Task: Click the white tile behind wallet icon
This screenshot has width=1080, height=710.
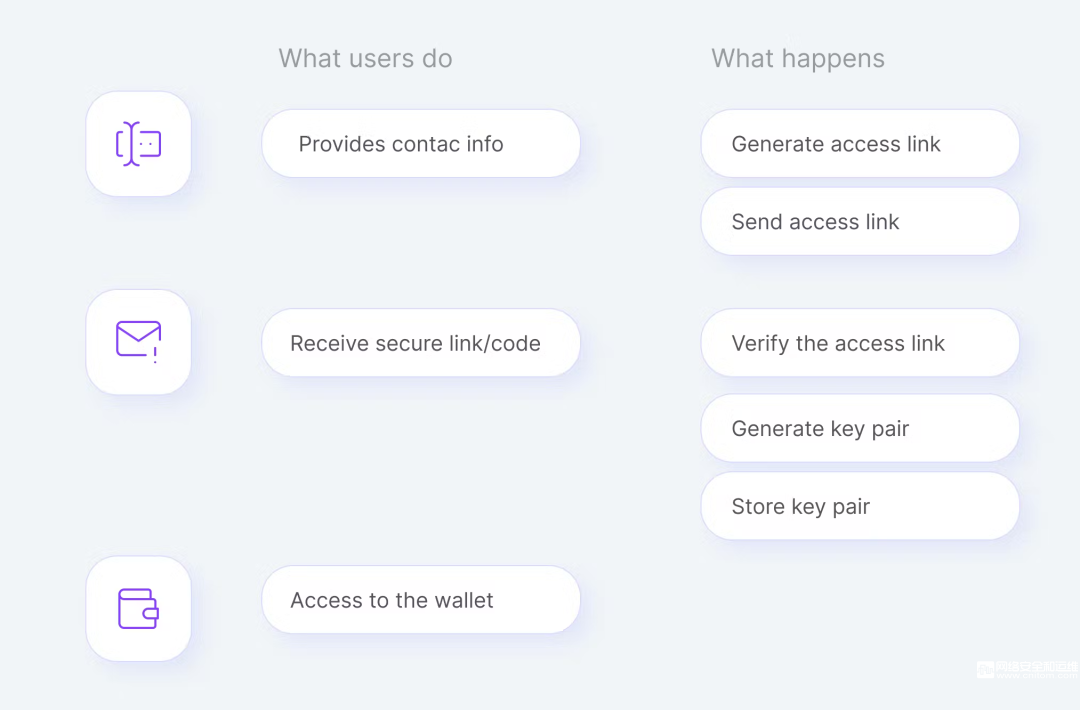Action: coord(138,609)
